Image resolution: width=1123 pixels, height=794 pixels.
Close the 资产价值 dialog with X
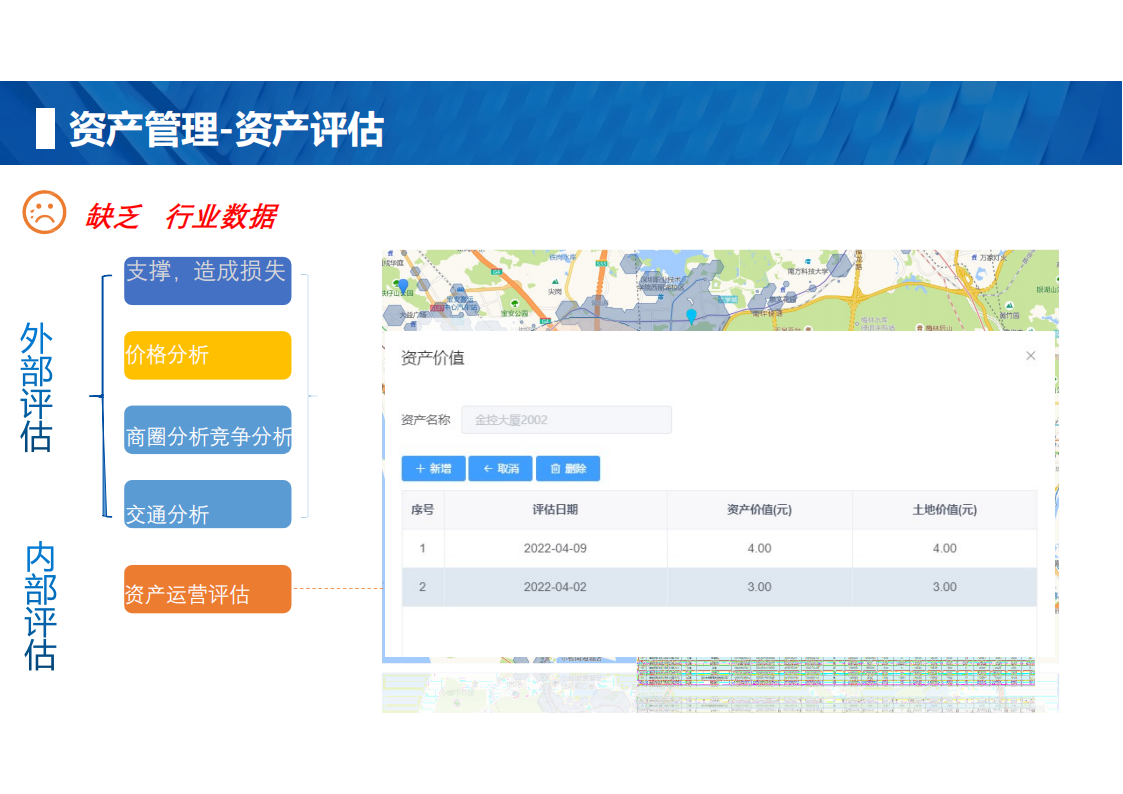(x=1030, y=356)
